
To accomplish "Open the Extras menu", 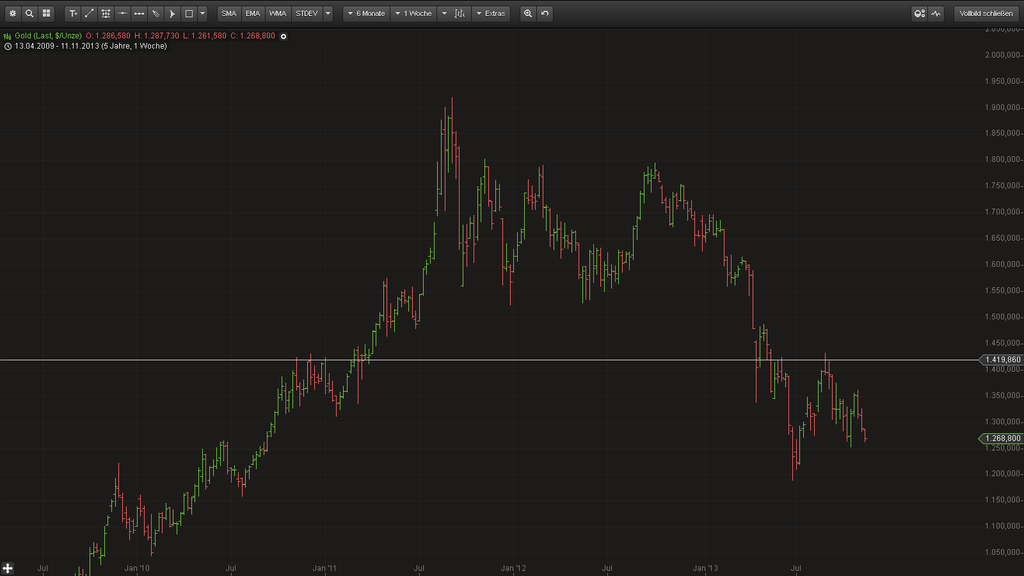I will 490,13.
